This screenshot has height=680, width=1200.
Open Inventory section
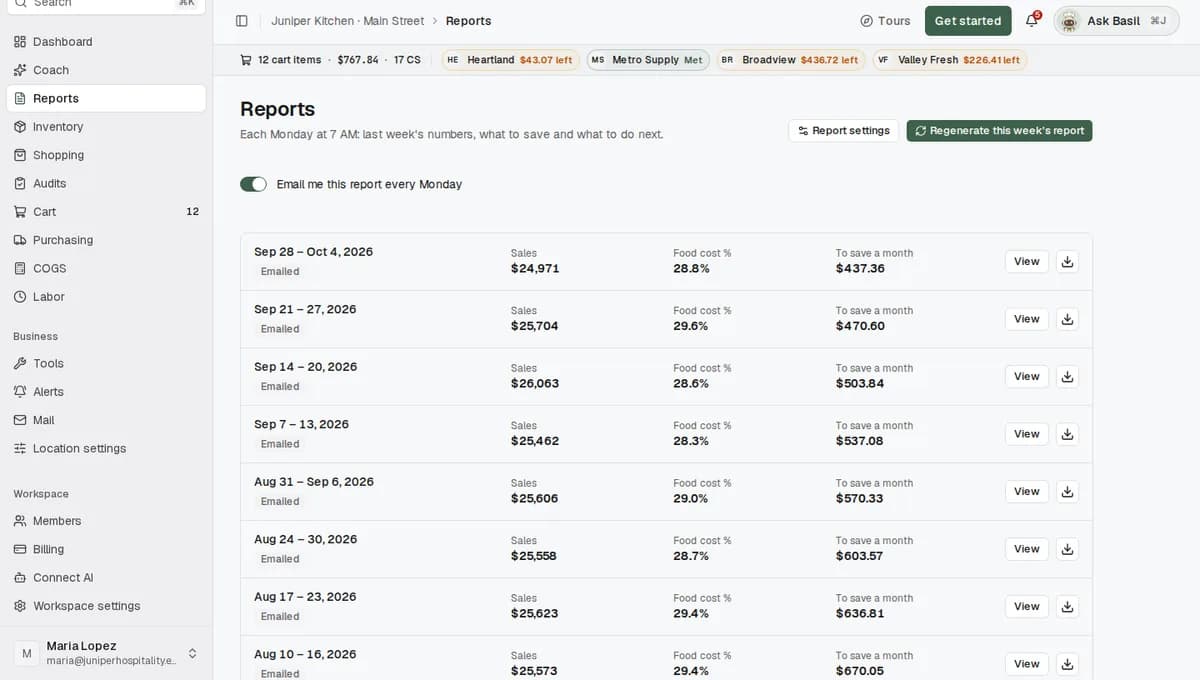(x=106, y=127)
